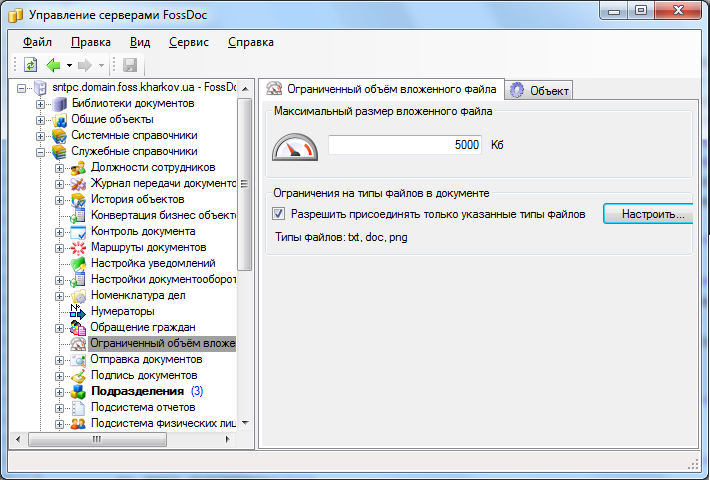The height and width of the screenshot is (480, 710).
Task: Expand the Обращение граждан node
Action: (x=59, y=328)
